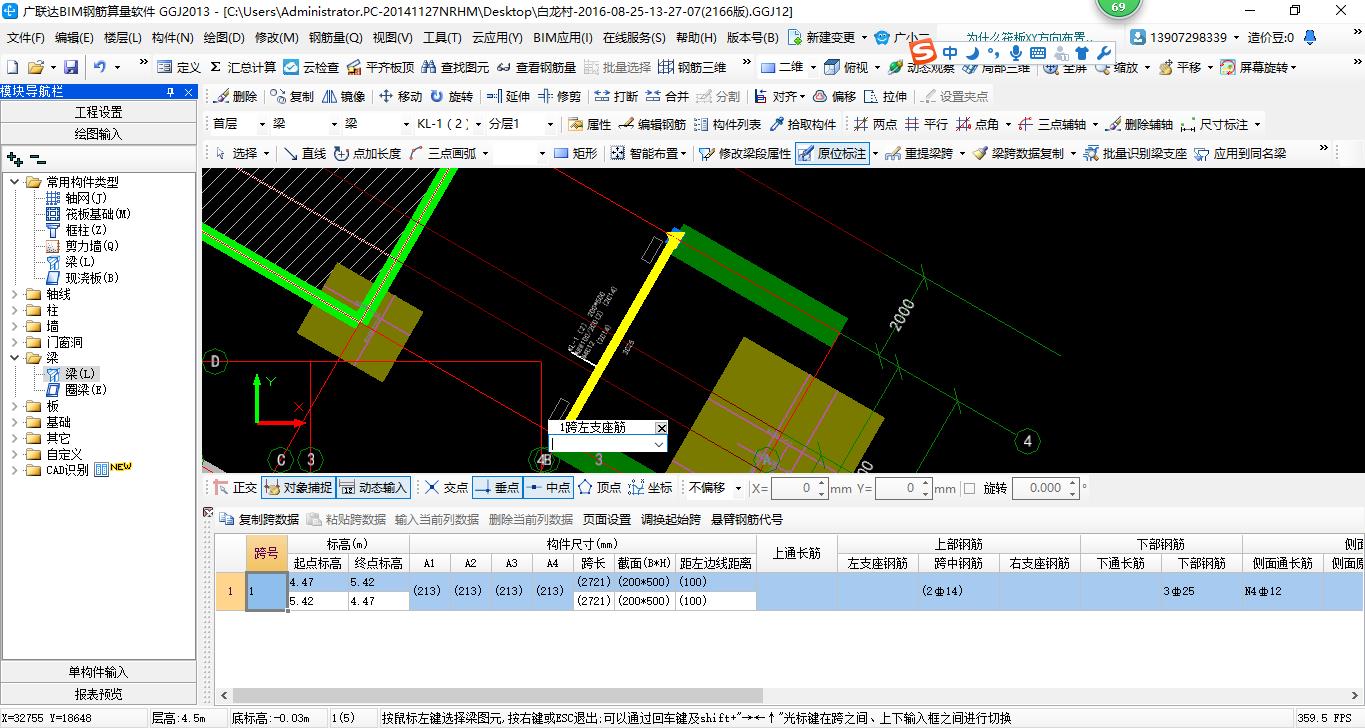The image size is (1365, 728).
Task: Toggle 交点 intersection snap
Action: (446, 488)
